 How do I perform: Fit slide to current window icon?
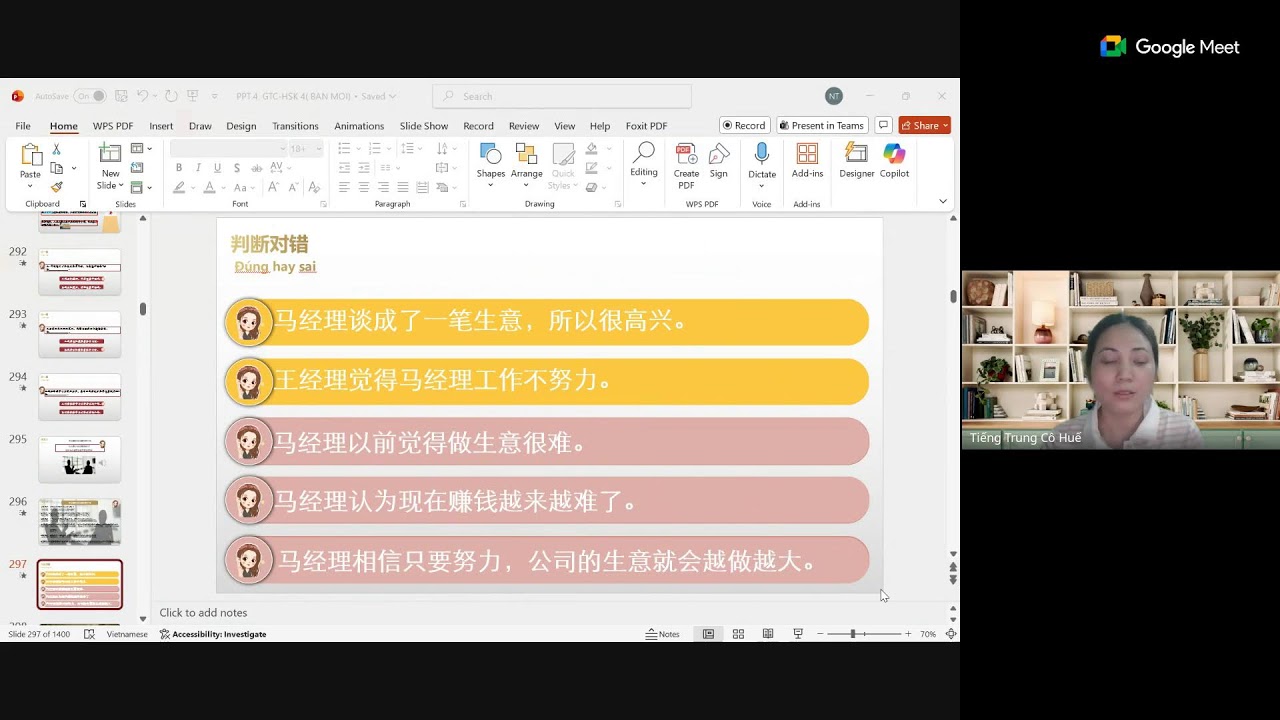pos(951,634)
